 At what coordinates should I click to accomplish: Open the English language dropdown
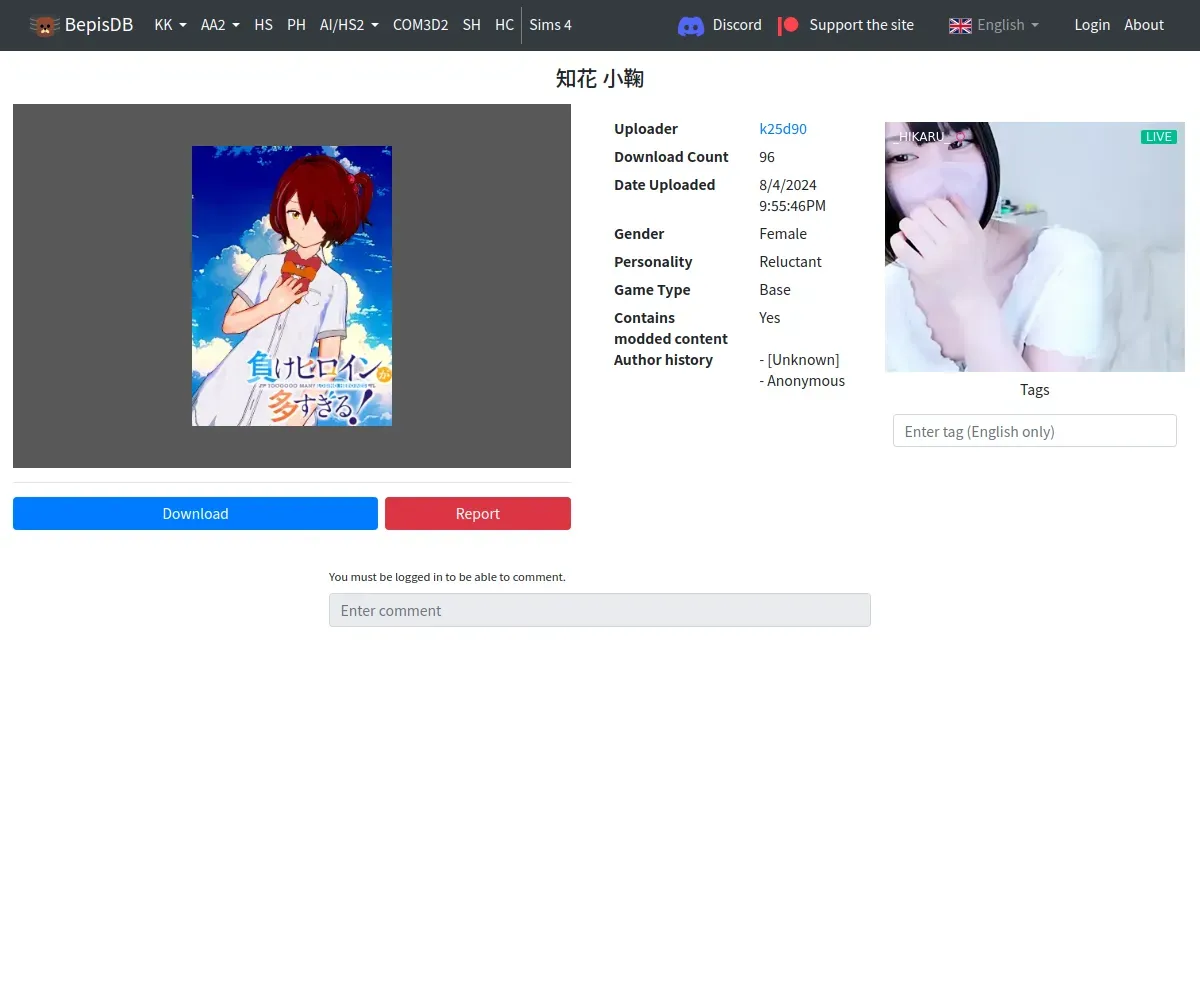click(1007, 25)
